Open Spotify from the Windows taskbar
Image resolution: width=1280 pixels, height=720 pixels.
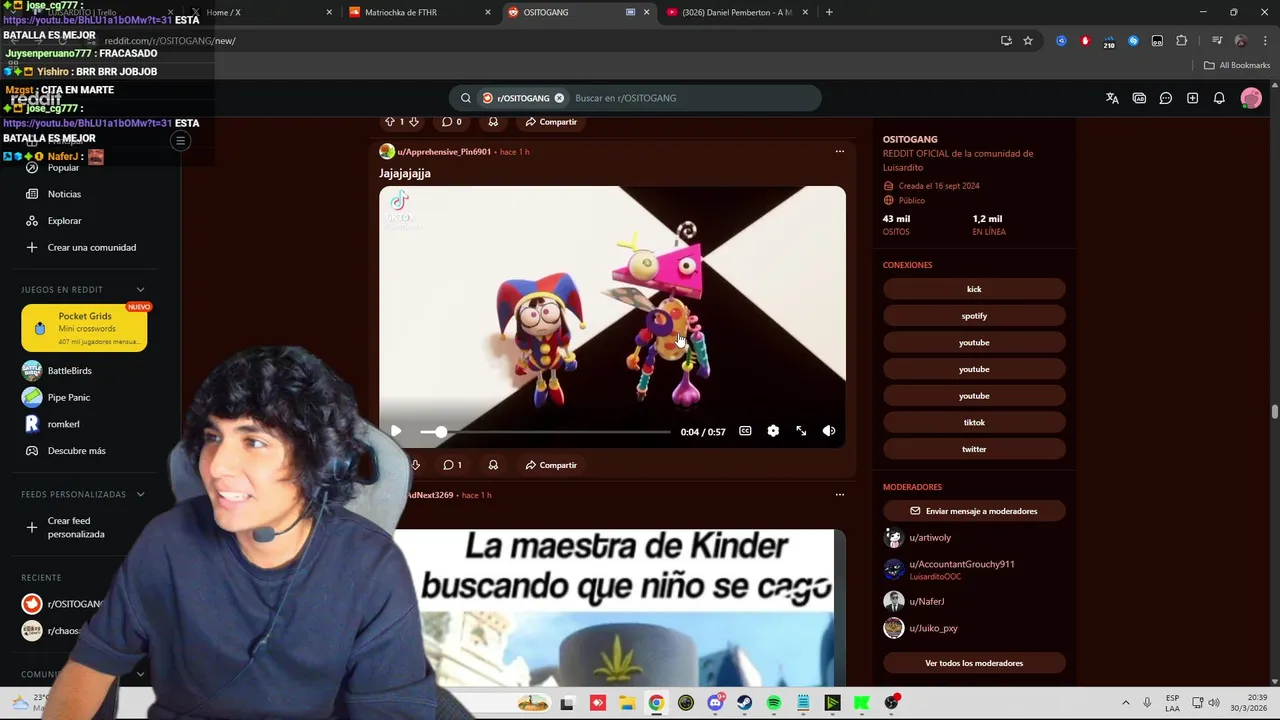774,703
